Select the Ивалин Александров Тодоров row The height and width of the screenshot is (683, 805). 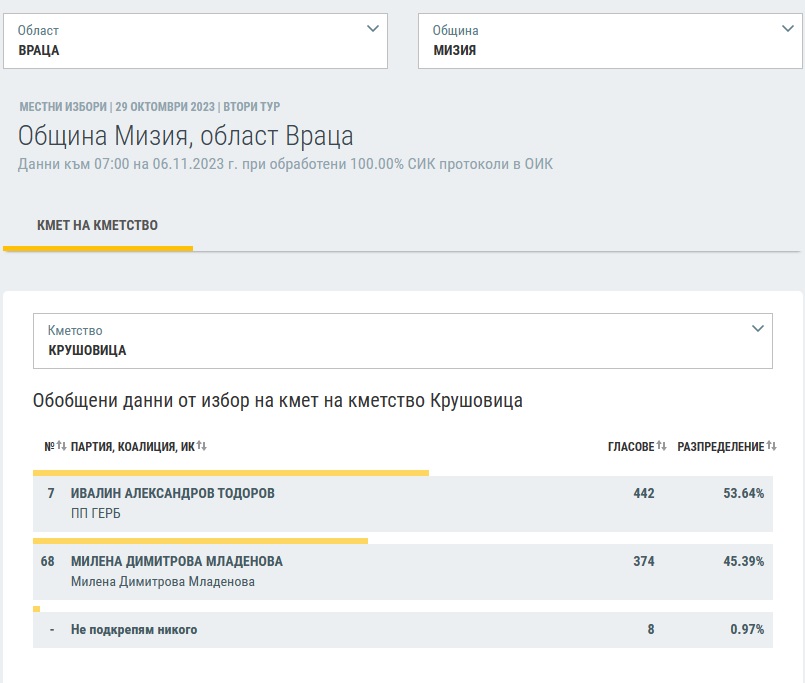(x=402, y=504)
